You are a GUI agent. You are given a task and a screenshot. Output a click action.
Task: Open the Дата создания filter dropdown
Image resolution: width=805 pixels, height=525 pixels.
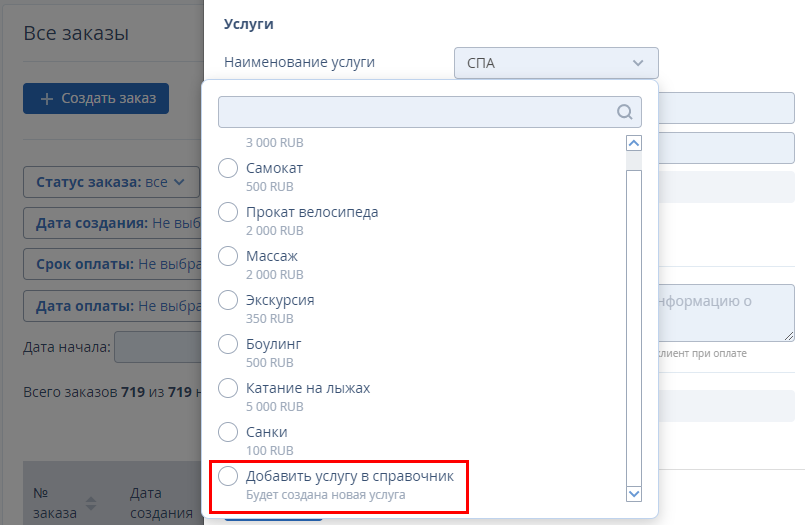point(113,223)
